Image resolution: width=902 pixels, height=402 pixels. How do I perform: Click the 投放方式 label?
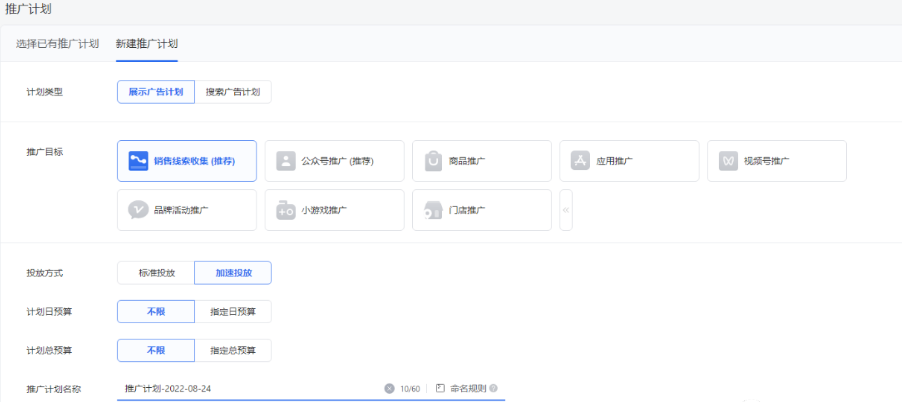point(45,273)
